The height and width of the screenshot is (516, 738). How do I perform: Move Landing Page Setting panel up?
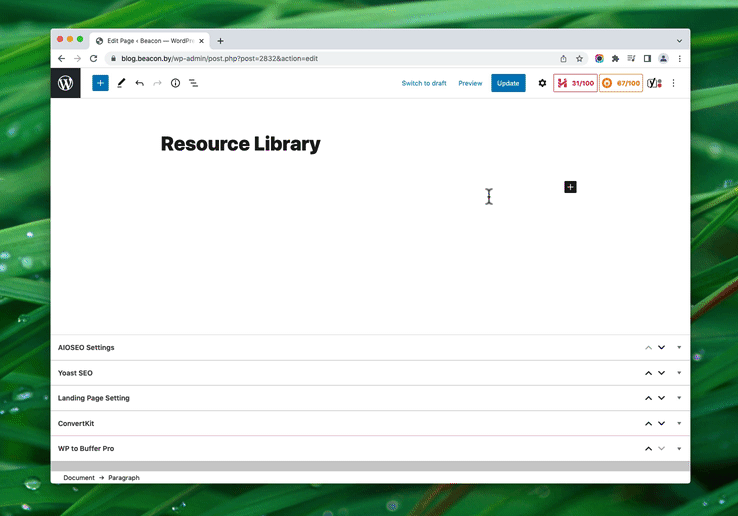click(x=648, y=398)
